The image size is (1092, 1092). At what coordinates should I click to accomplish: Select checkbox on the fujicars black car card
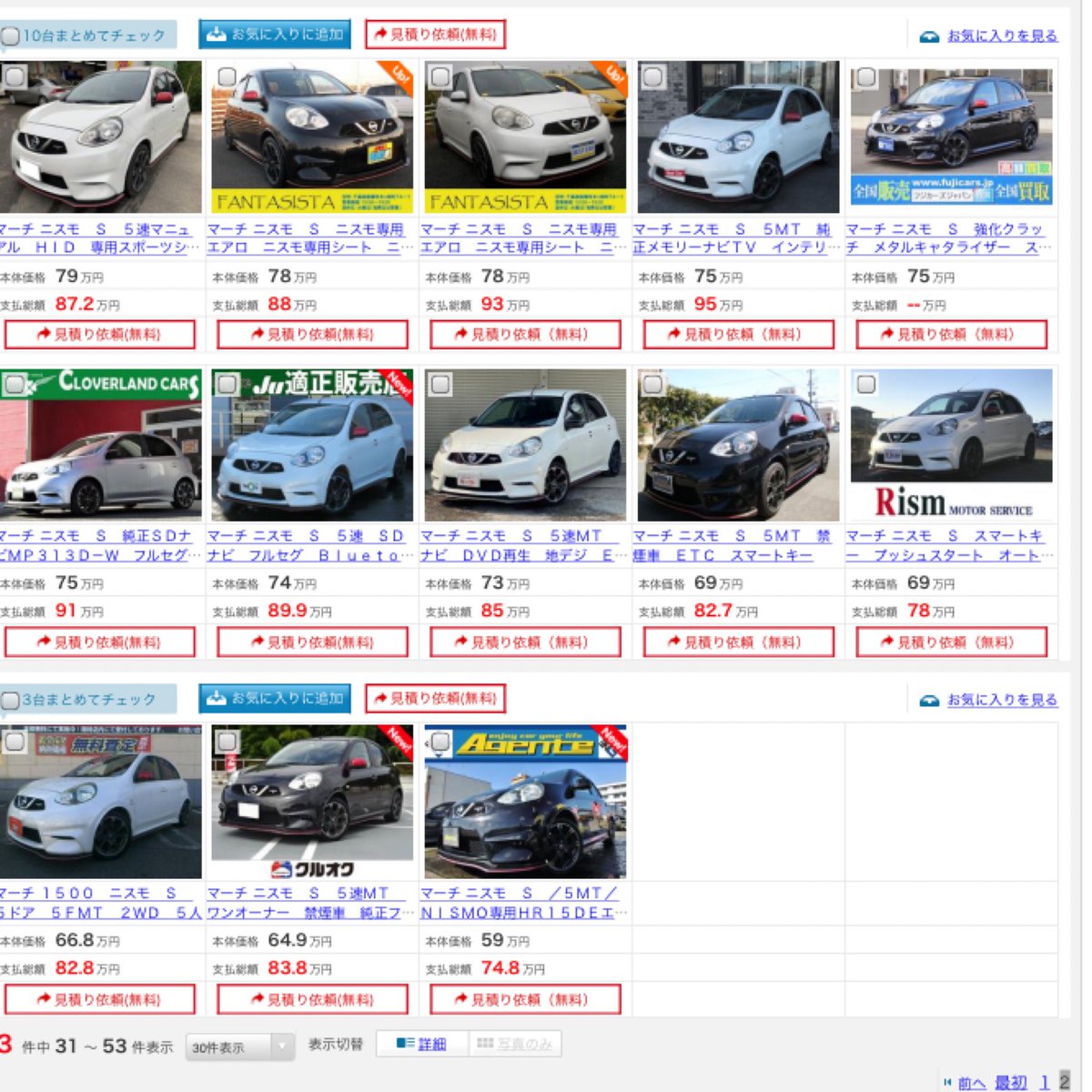coord(866,77)
